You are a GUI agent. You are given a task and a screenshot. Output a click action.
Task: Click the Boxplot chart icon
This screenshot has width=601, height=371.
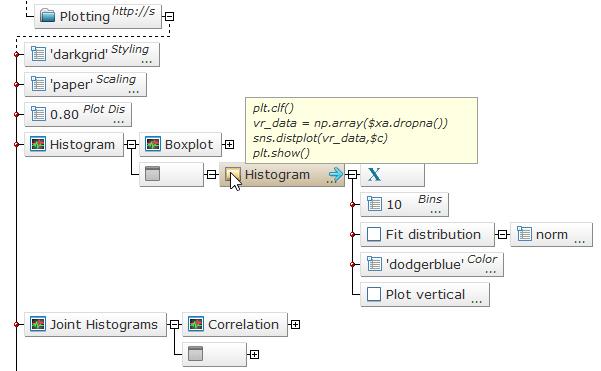153,144
